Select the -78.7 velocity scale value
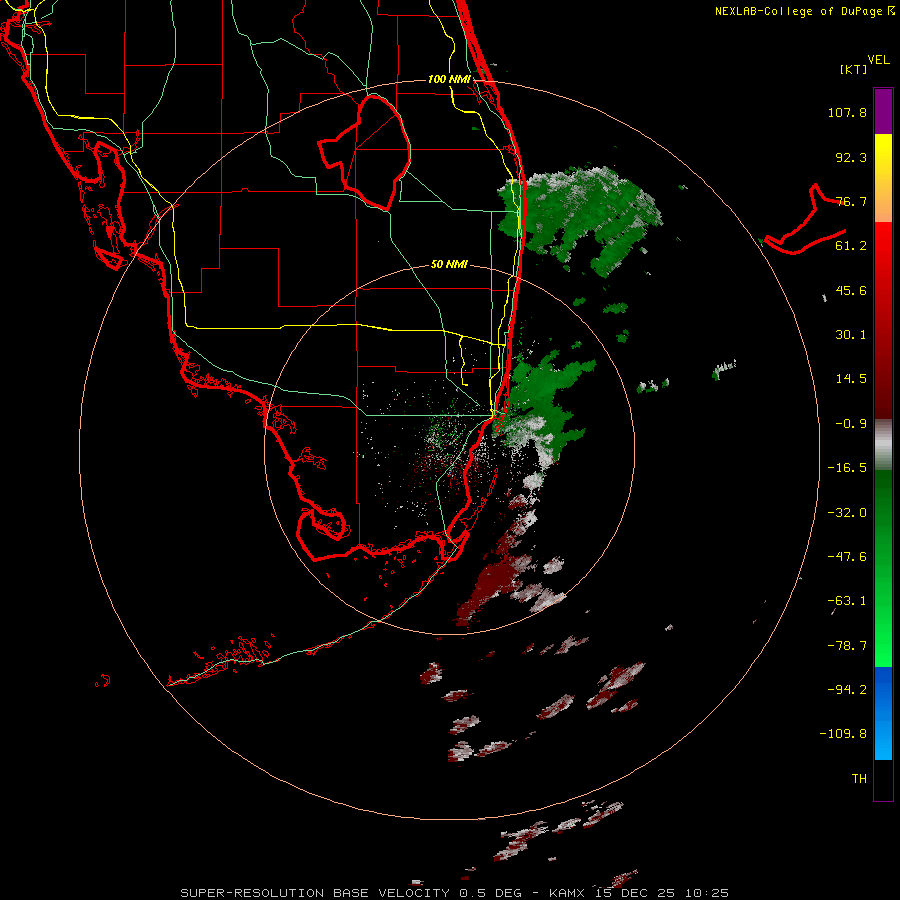The height and width of the screenshot is (900, 900). pyautogui.click(x=847, y=646)
